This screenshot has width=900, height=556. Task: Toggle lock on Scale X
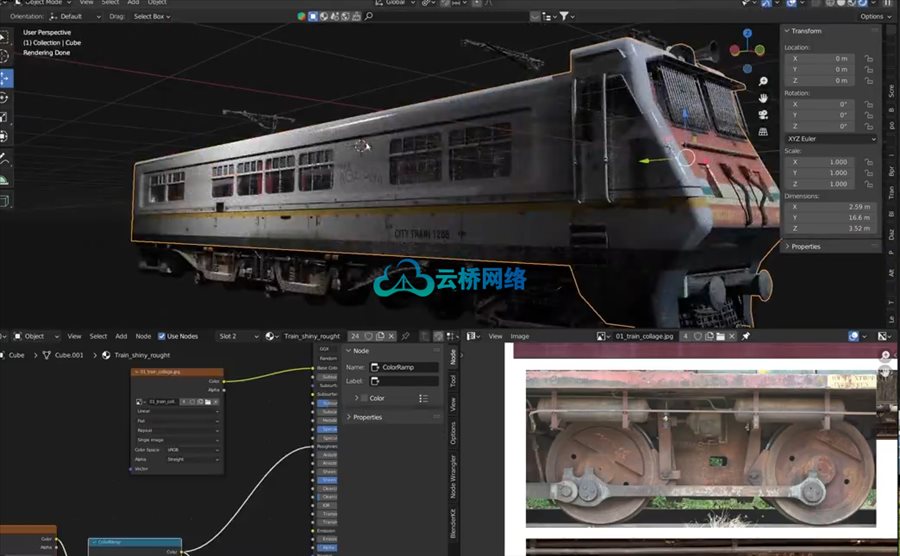click(x=868, y=162)
